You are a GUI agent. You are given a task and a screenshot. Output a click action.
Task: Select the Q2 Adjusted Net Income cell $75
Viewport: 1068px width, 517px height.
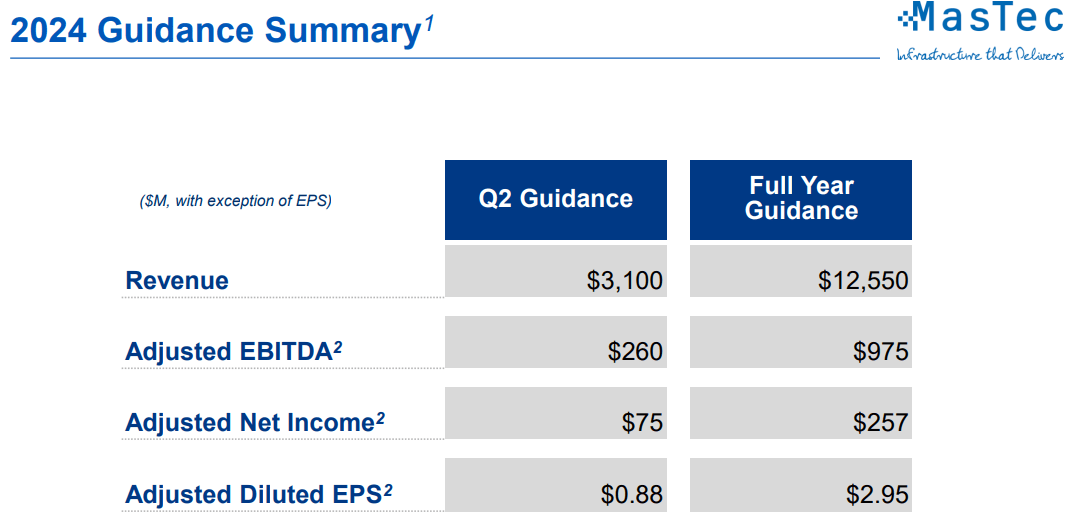(x=642, y=423)
